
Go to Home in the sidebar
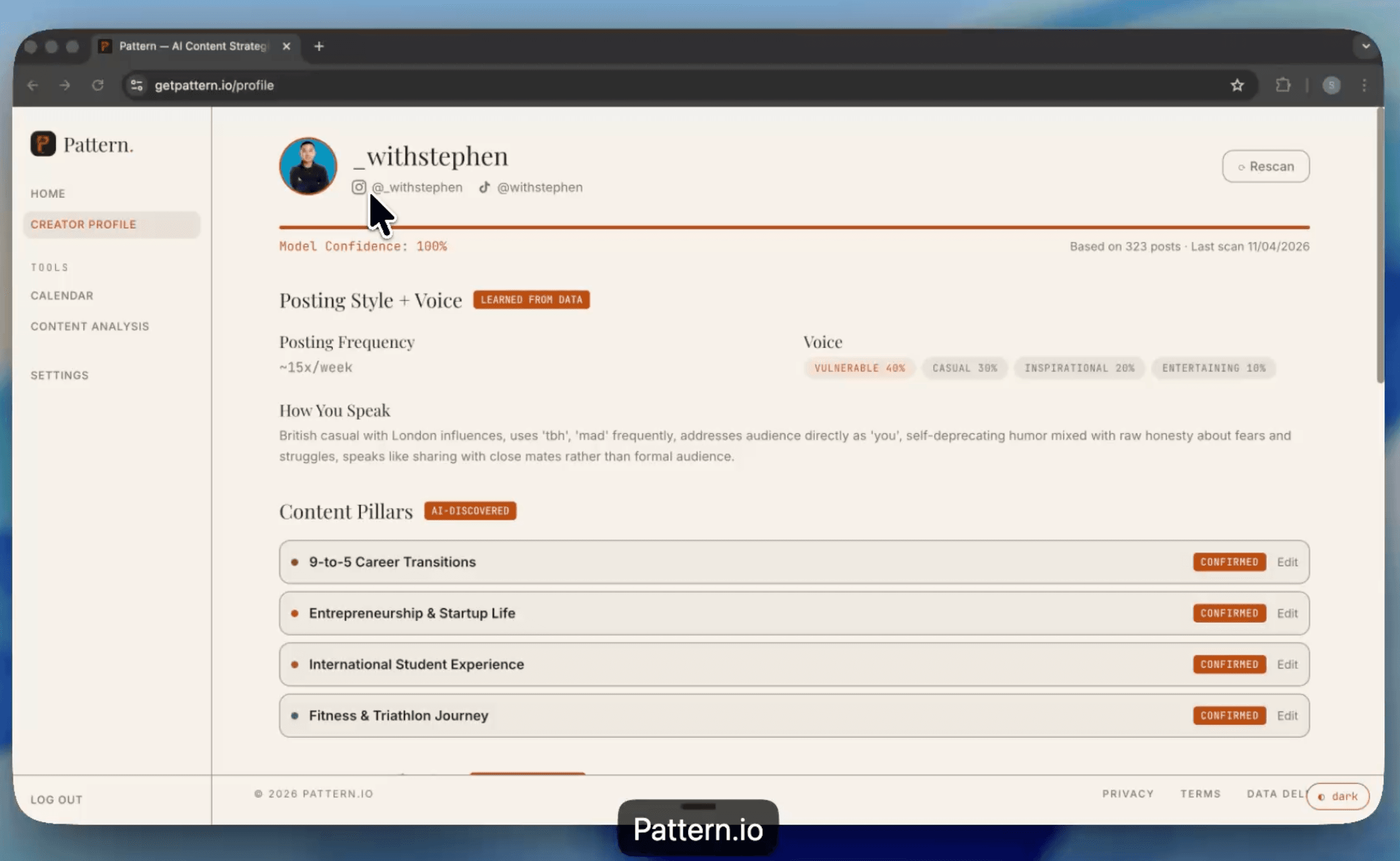tap(48, 193)
